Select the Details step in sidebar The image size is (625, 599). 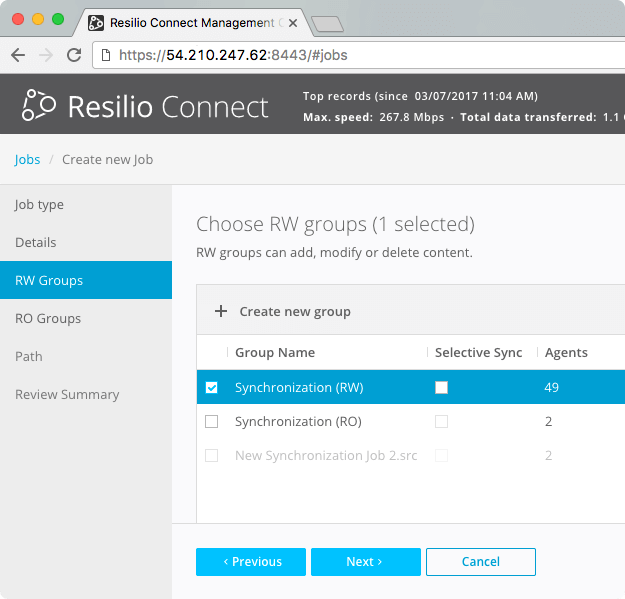[x=86, y=242]
